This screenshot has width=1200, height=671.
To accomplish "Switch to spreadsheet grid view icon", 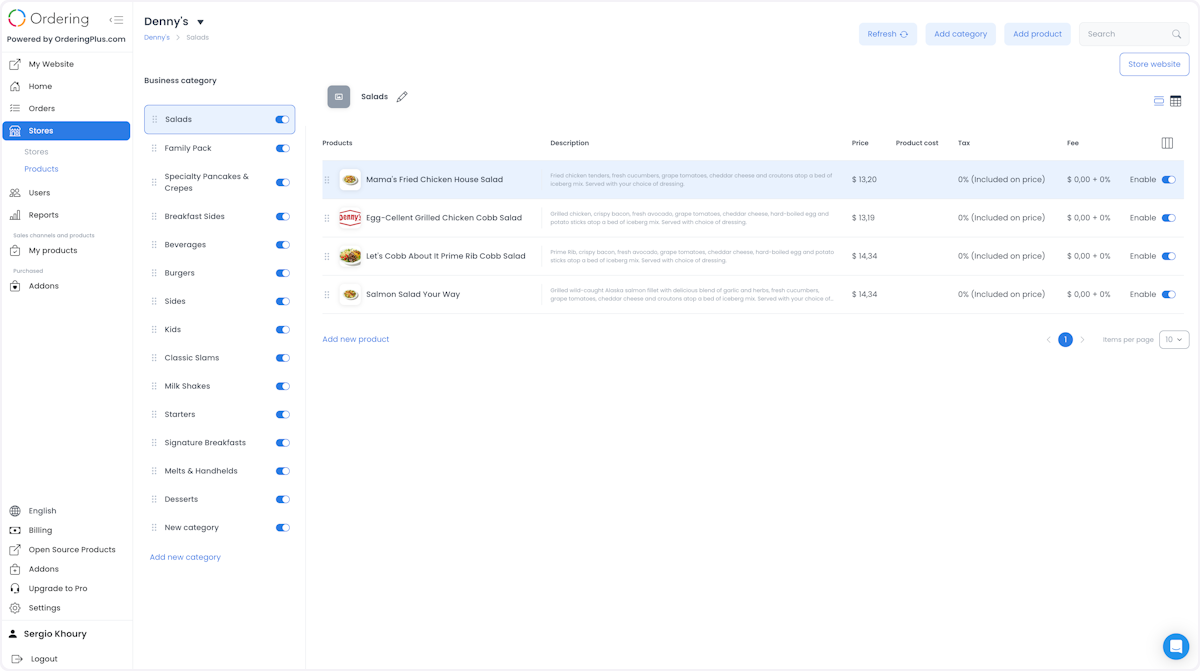I will click(x=1176, y=101).
